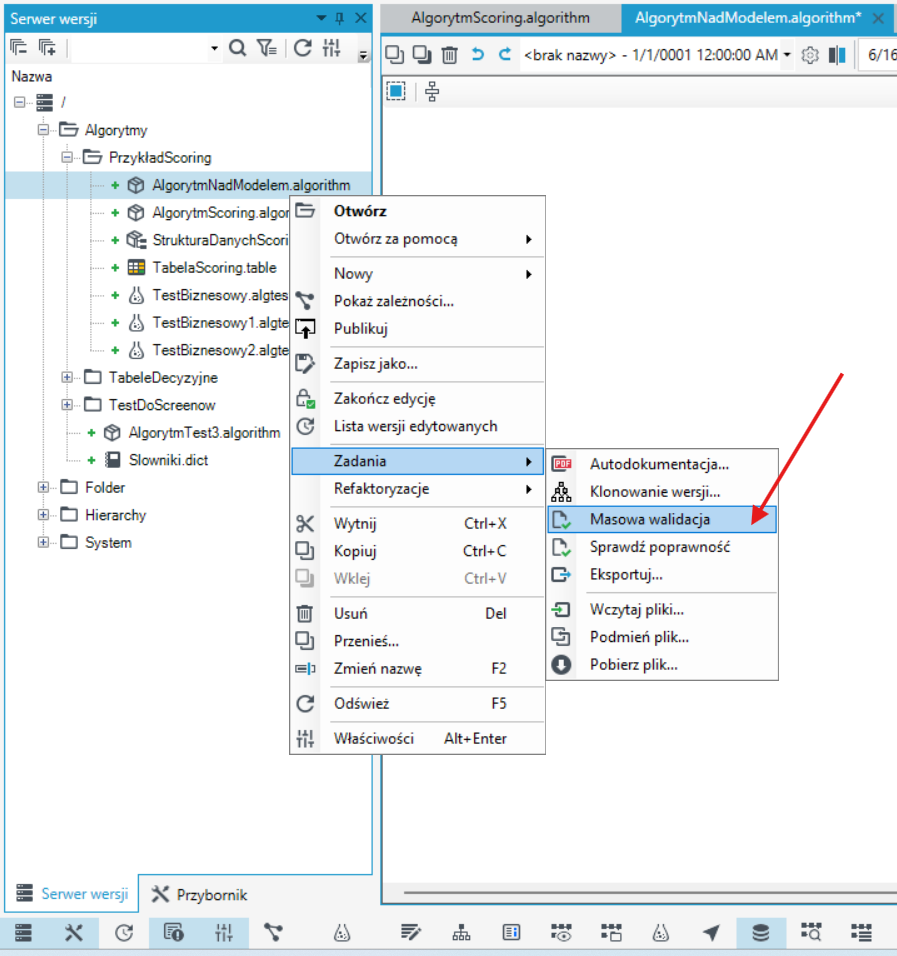Viewport: 897px width, 956px height.
Task: Select Slowniki.dict in the tree
Action: pyautogui.click(x=168, y=460)
